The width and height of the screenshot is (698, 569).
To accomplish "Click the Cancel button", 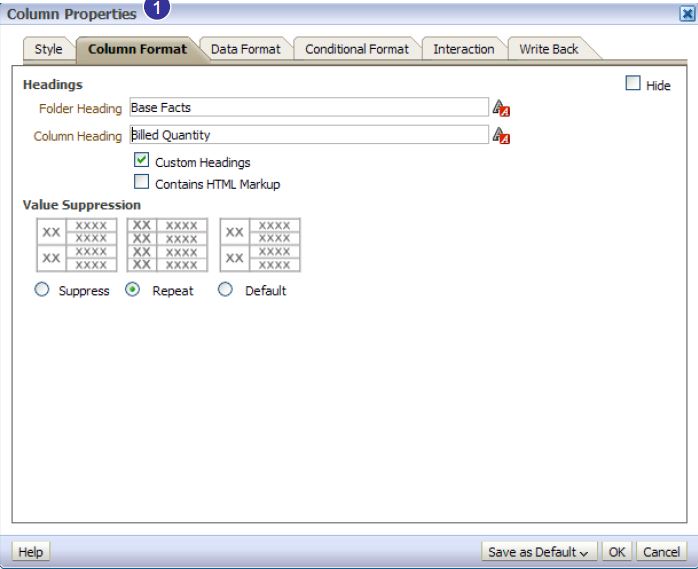I will click(661, 552).
